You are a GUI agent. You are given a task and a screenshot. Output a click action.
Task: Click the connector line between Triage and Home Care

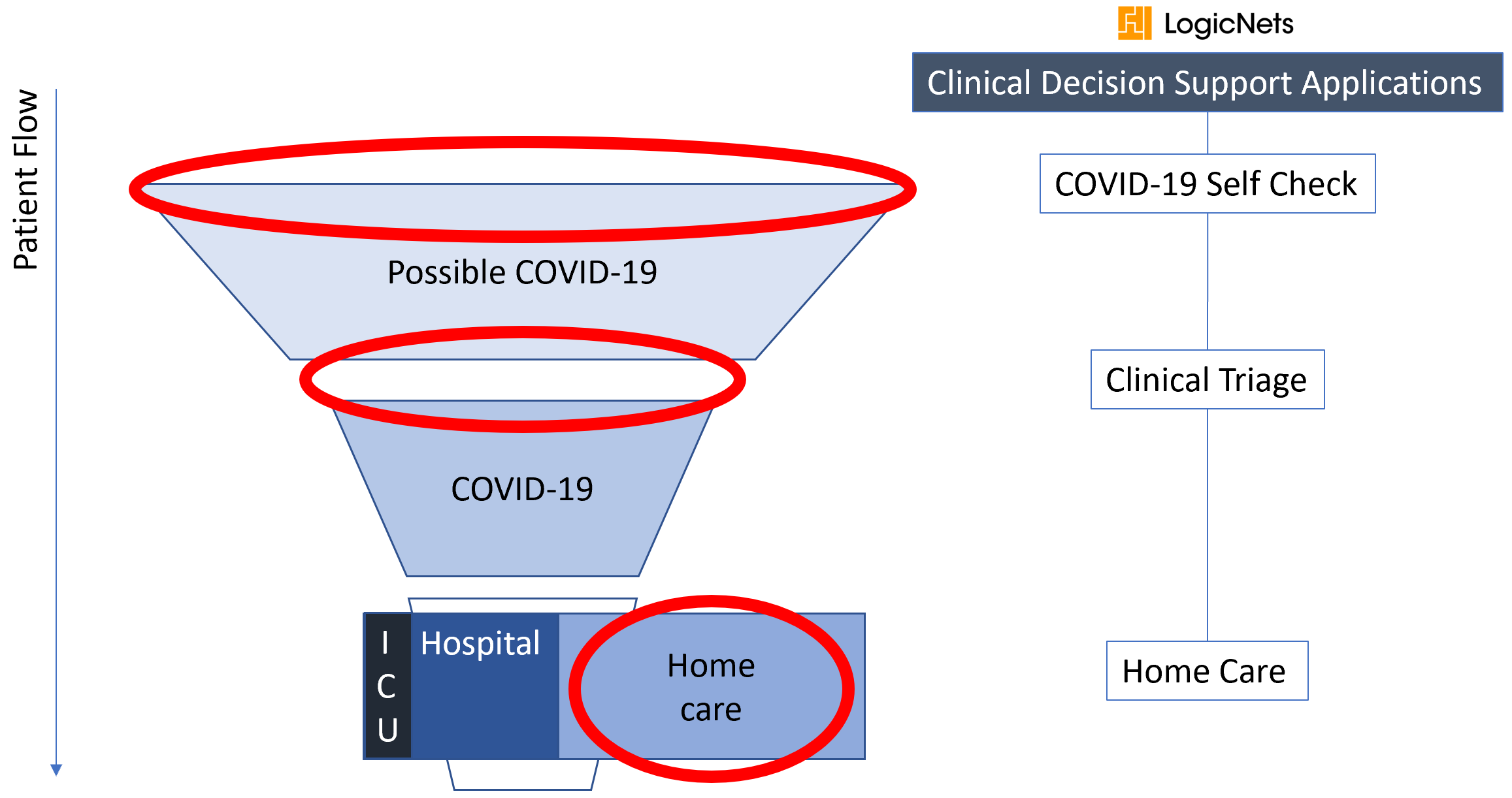pyautogui.click(x=1208, y=525)
